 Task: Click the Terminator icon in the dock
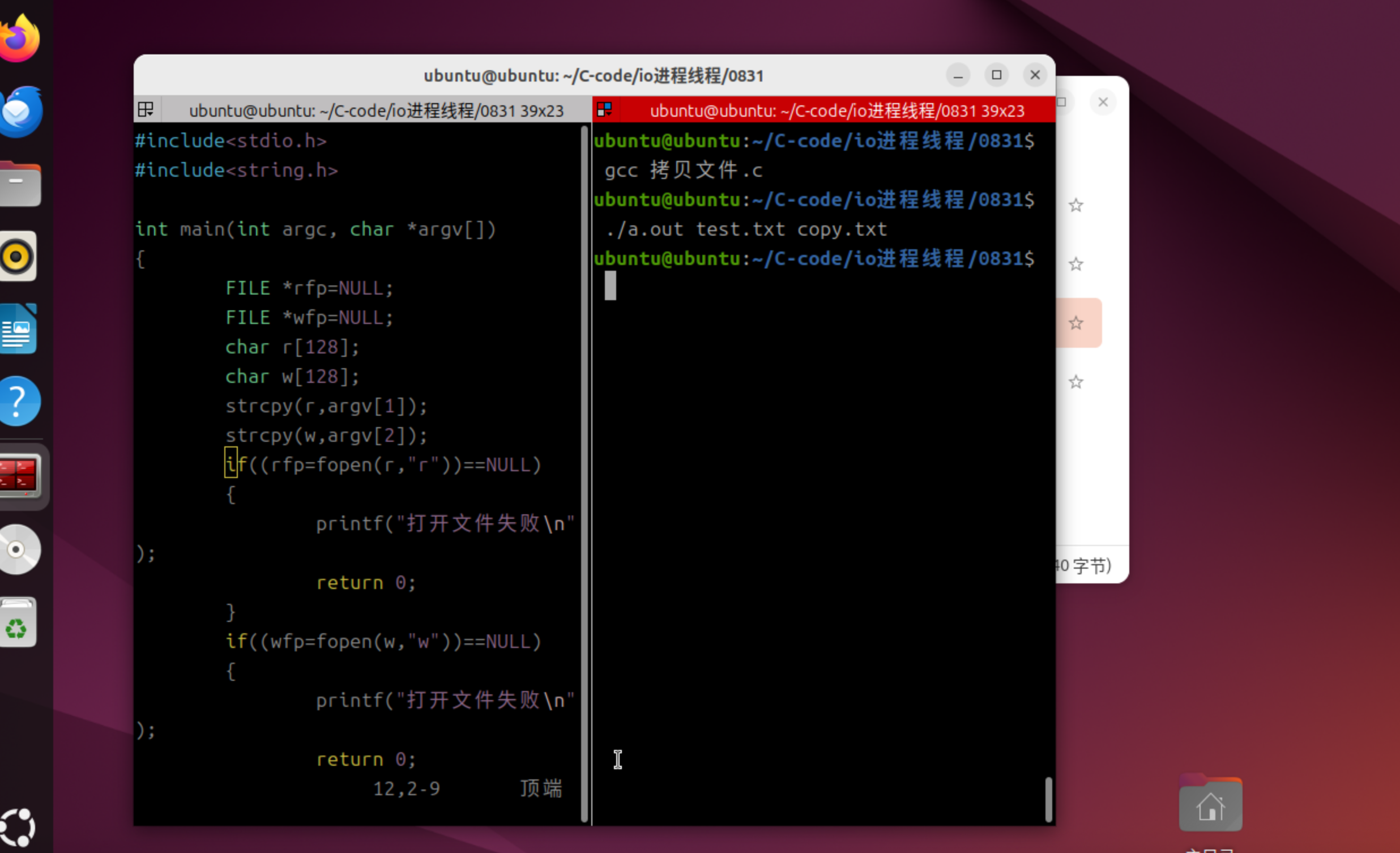[20, 475]
